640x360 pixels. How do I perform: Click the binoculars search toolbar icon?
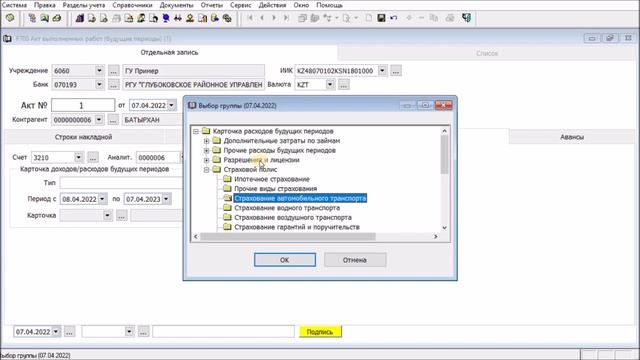(x=178, y=18)
